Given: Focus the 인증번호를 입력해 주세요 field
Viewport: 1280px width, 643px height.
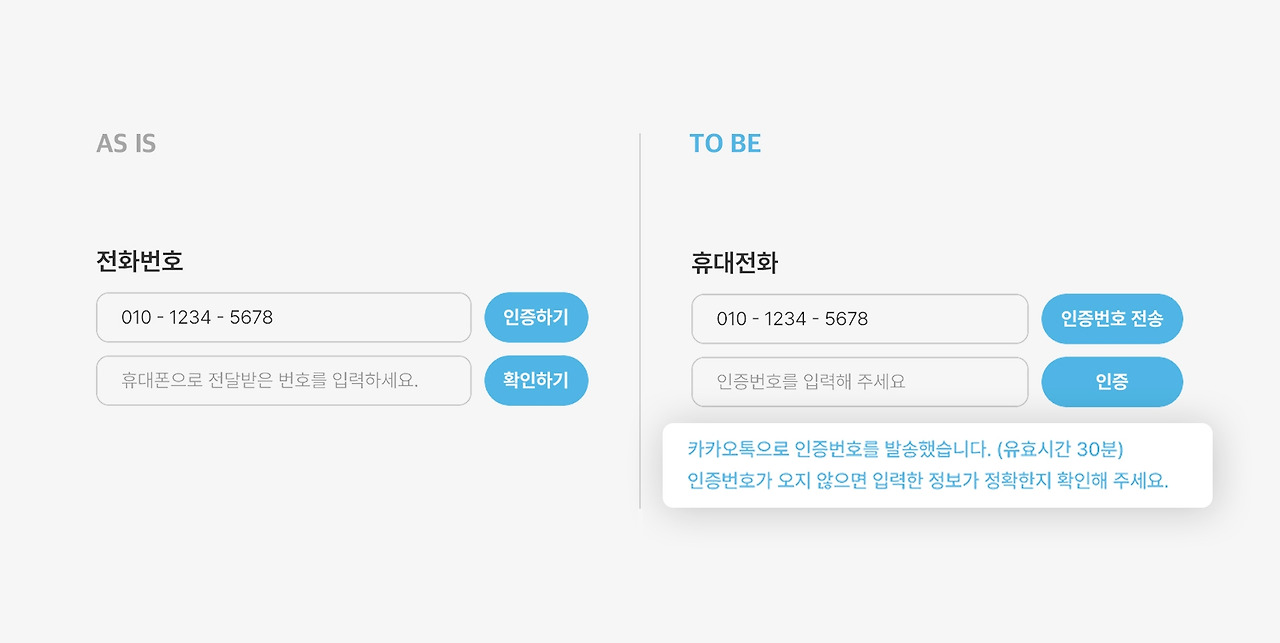Looking at the screenshot, I should click(860, 382).
